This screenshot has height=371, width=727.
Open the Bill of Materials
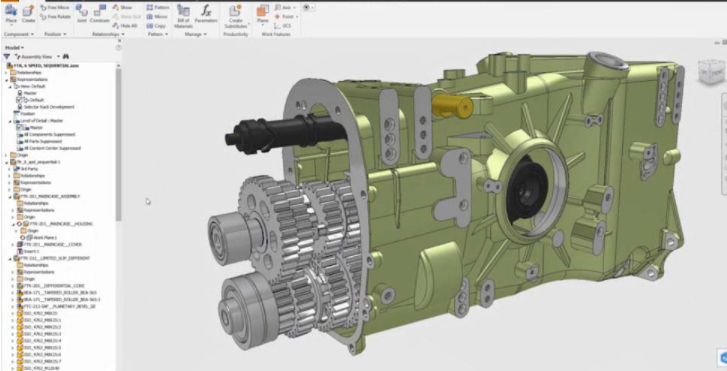click(183, 16)
